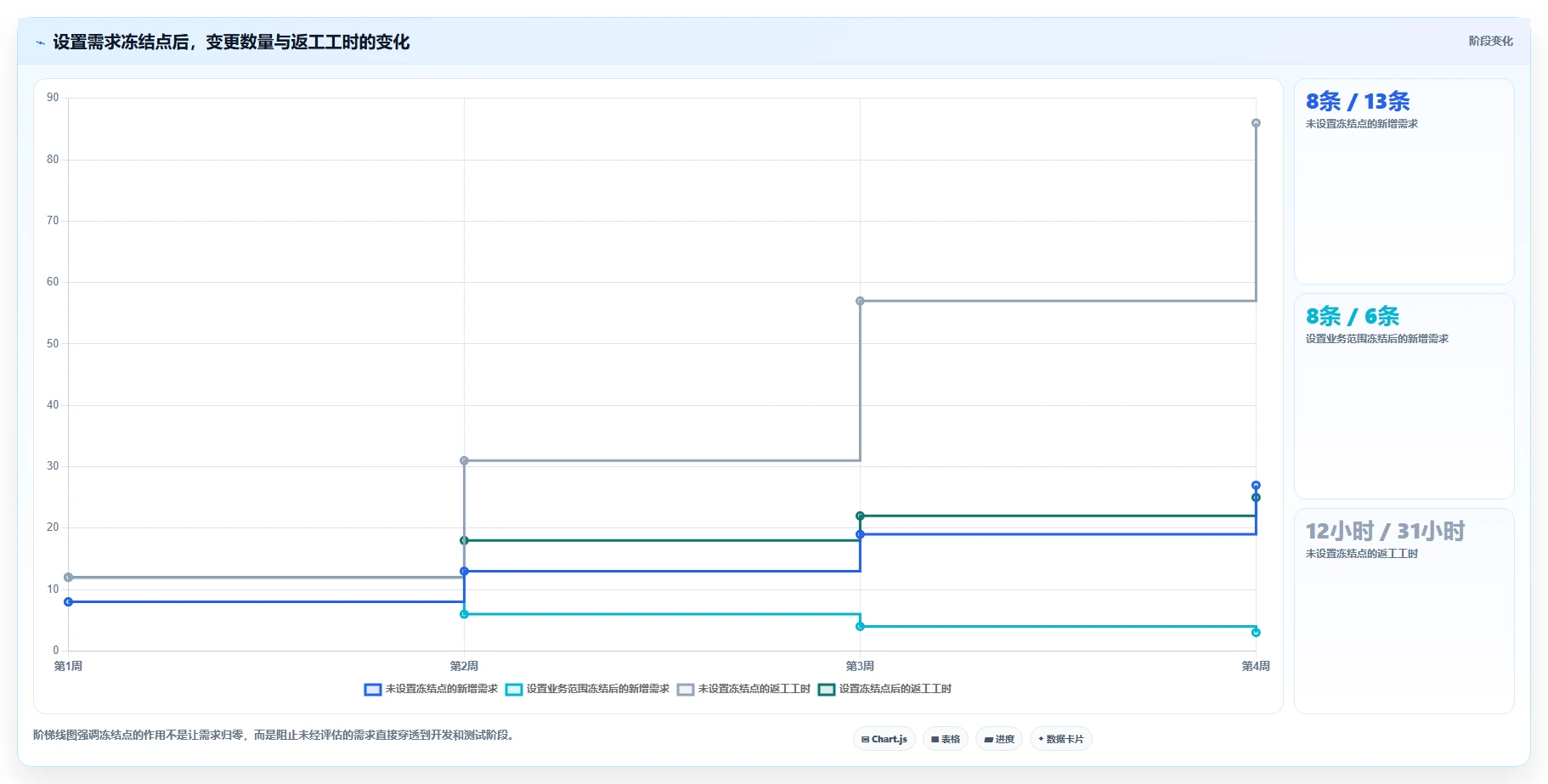The height and width of the screenshot is (784, 1548).
Task: Click the 50 y-axis tick label
Action: [x=53, y=343]
